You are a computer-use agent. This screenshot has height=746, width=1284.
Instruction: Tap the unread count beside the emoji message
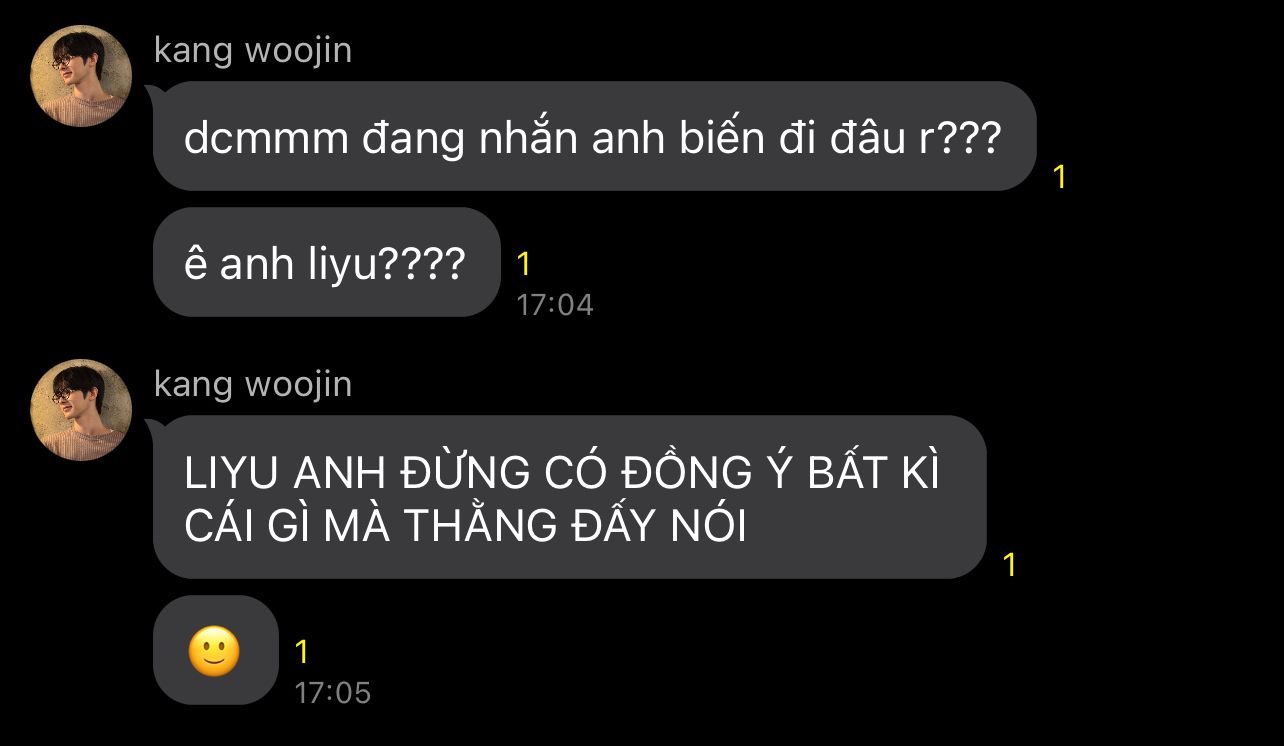coord(302,653)
